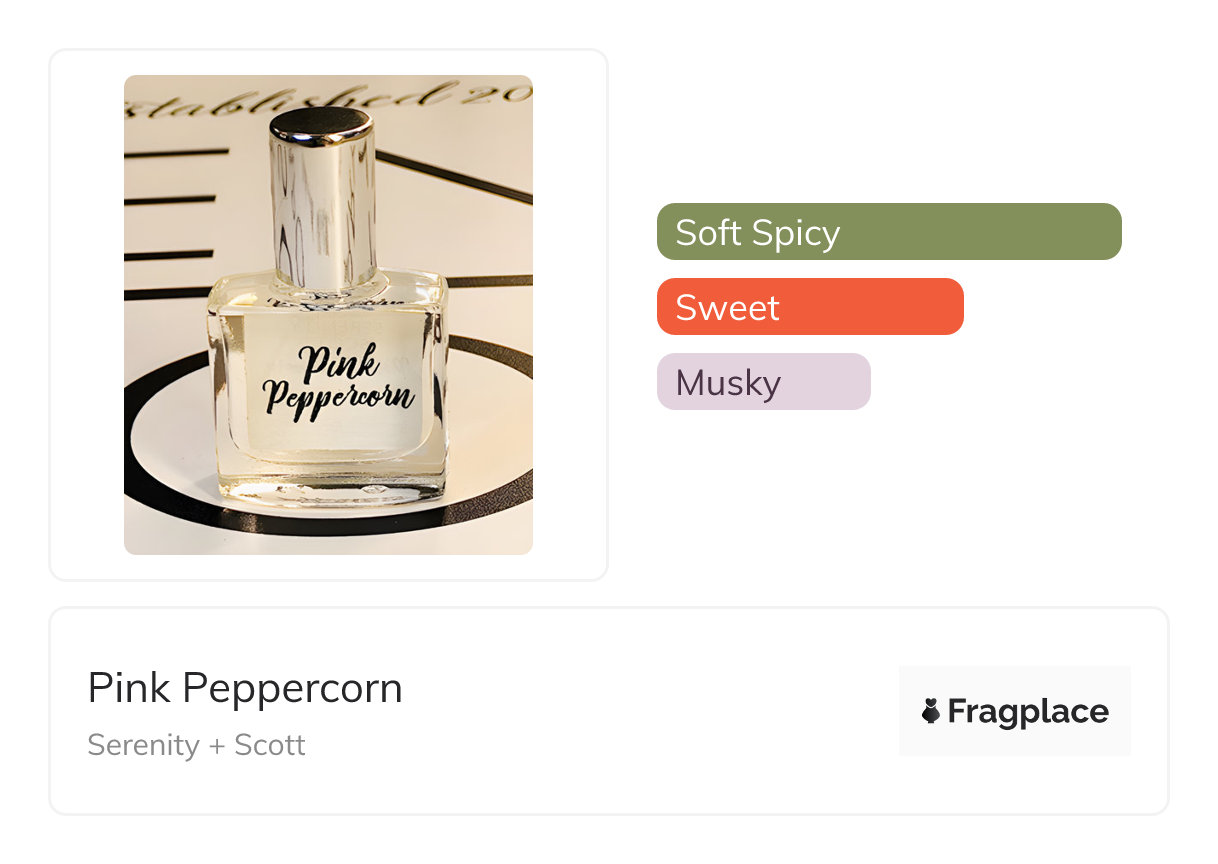Select the orange Sweet accord bar

click(810, 307)
